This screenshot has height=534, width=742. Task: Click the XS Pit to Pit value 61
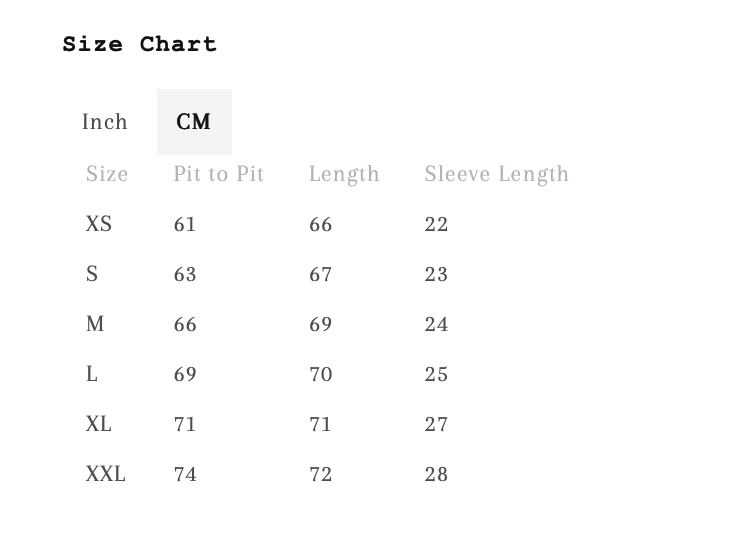(185, 224)
